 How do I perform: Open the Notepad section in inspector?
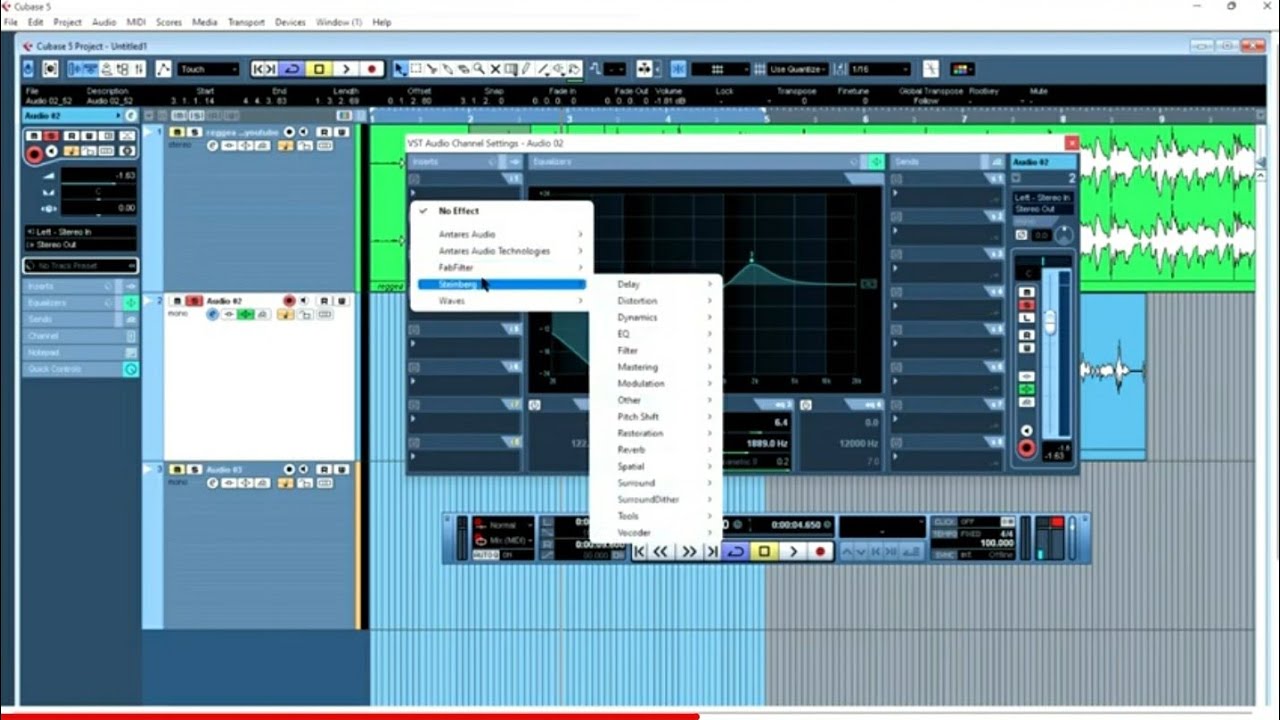[x=80, y=353]
